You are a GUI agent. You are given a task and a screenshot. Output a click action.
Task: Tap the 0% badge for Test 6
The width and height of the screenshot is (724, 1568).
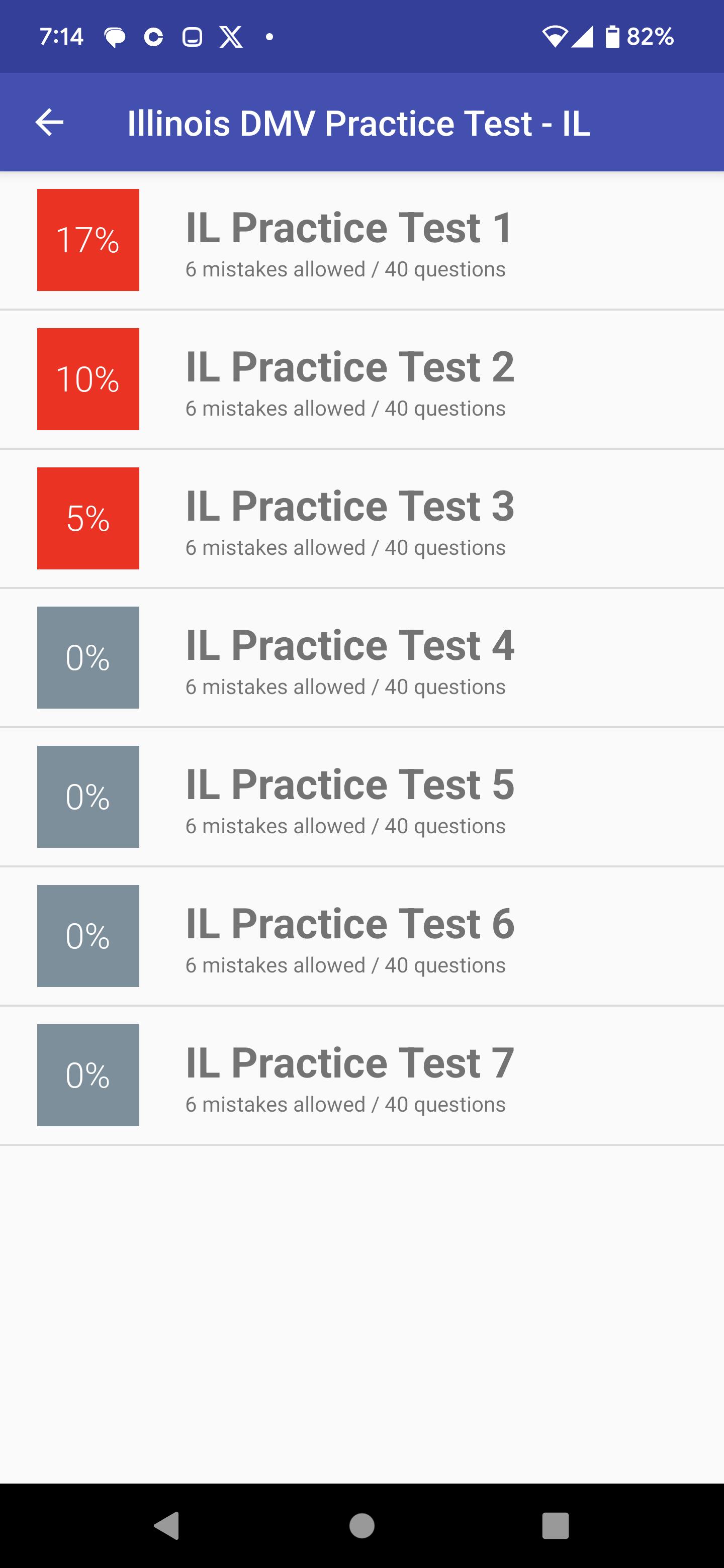pyautogui.click(x=88, y=936)
